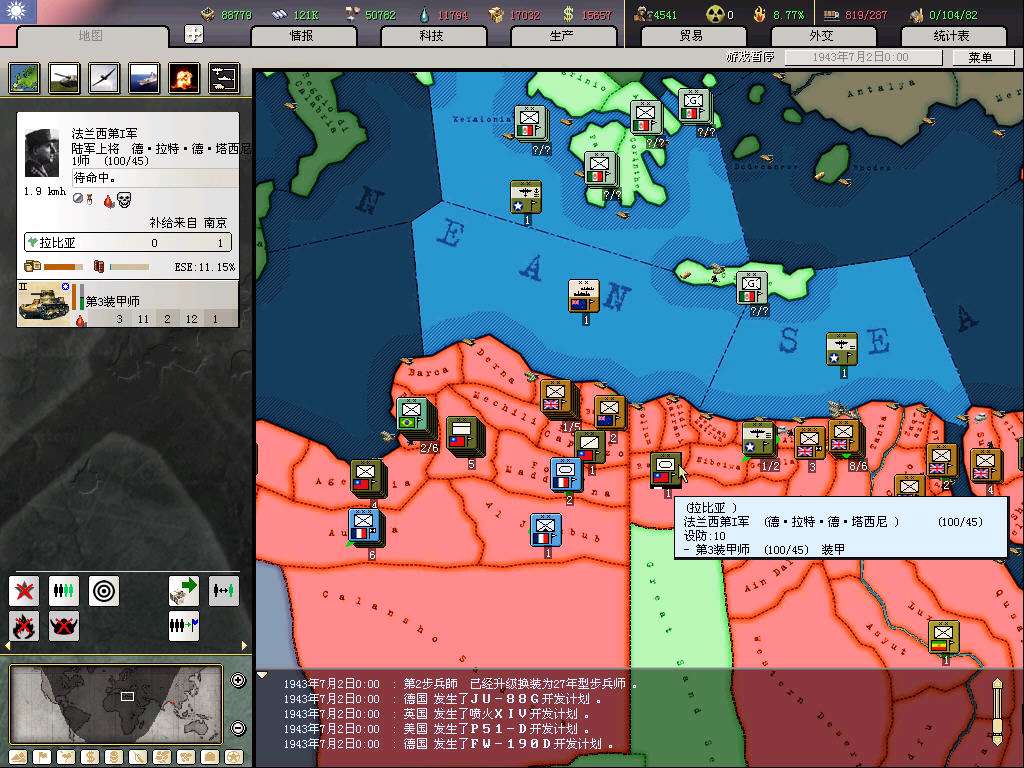Viewport: 1024px width, 768px height.
Task: Select the British stack marked 8/6
Action: [x=844, y=438]
